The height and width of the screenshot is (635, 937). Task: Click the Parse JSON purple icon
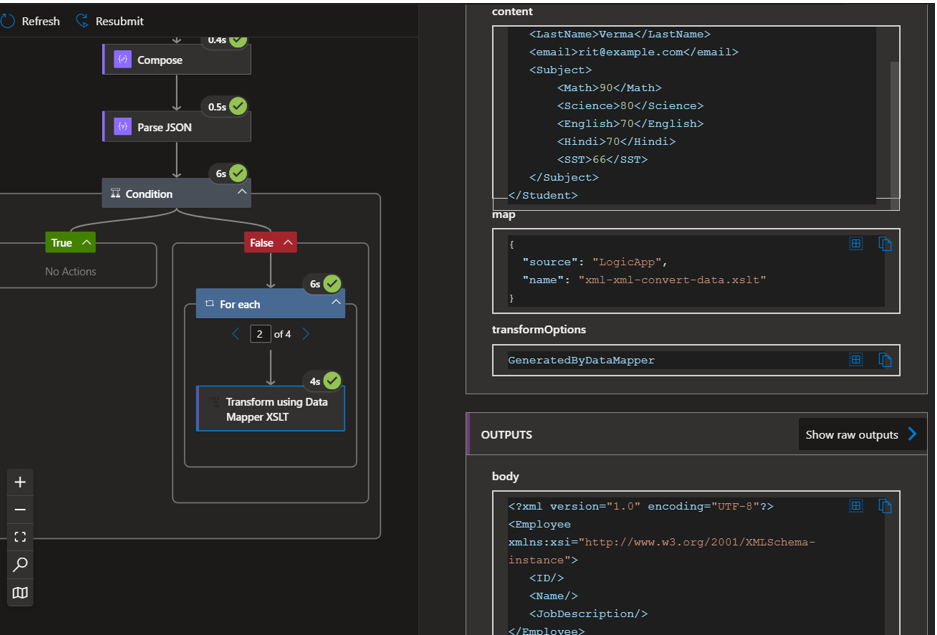[x=123, y=126]
